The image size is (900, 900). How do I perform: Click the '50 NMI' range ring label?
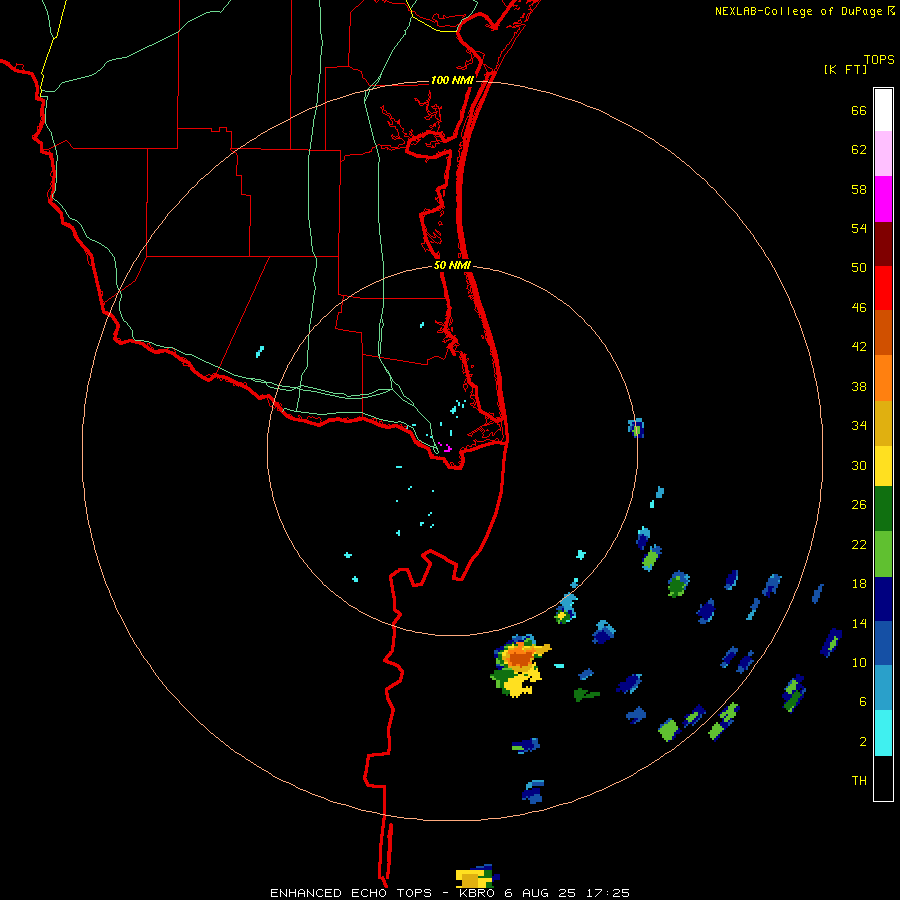point(452,265)
